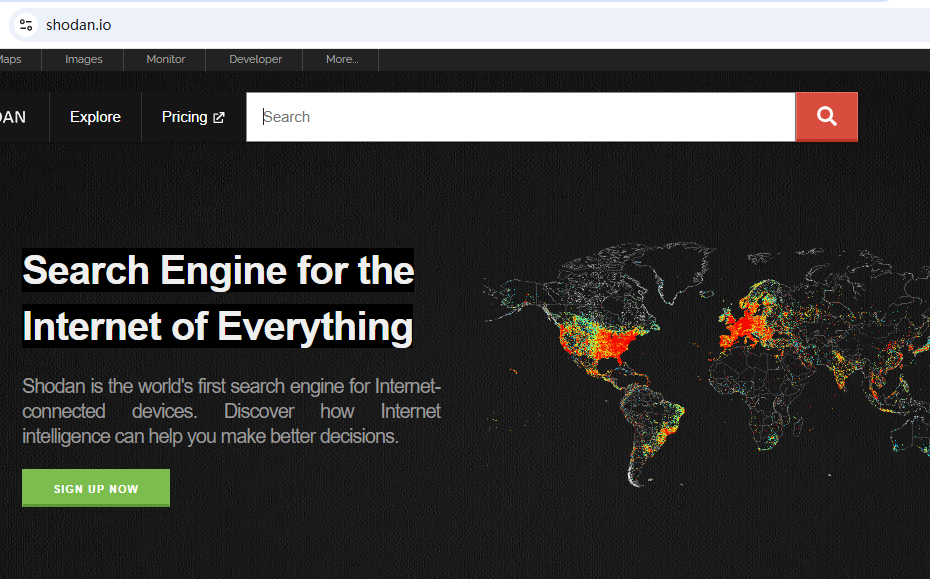The image size is (930, 579).
Task: Click the SIGN UP NOW button
Action: point(96,488)
